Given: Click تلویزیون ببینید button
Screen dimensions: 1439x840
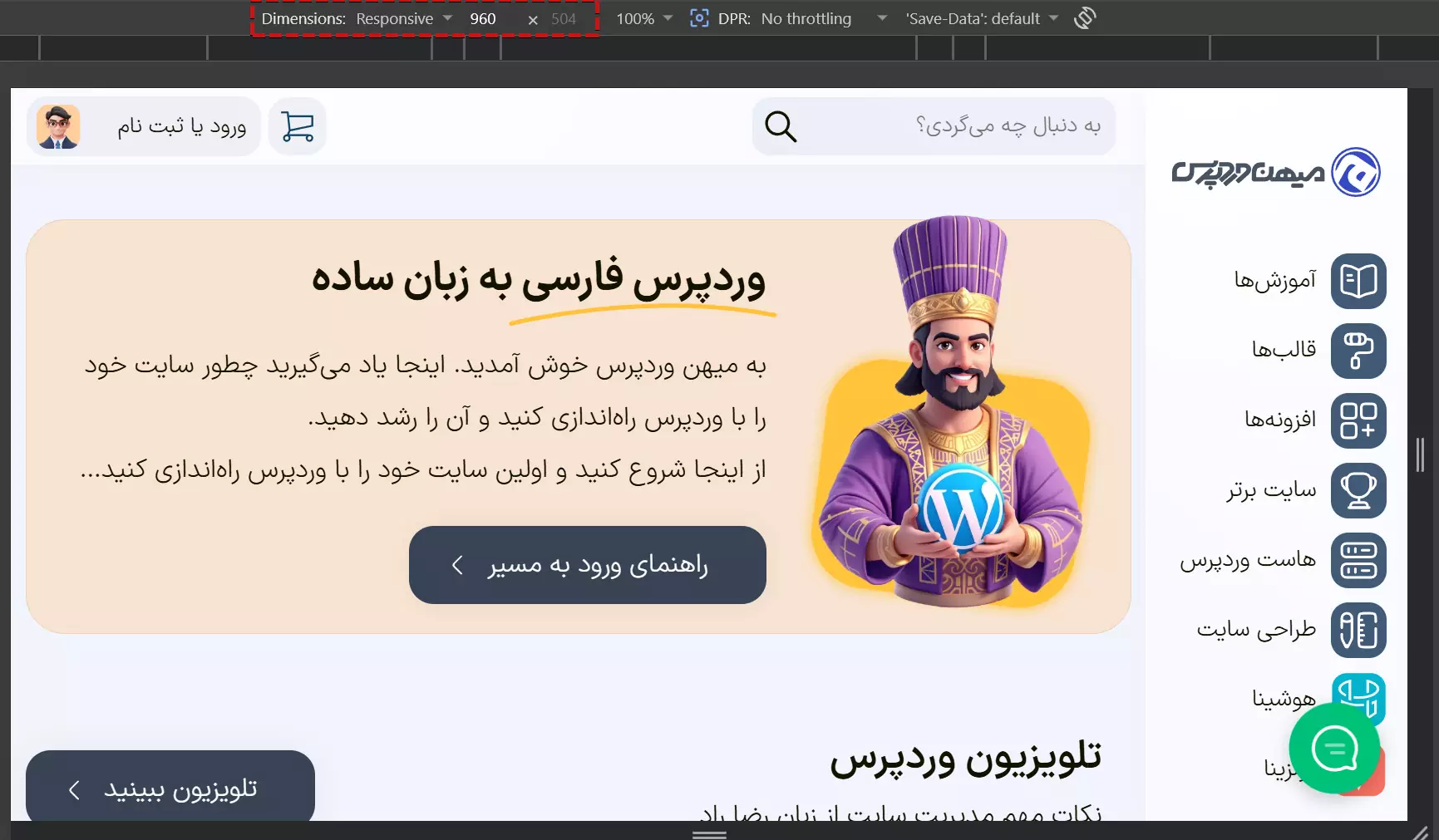Looking at the screenshot, I should 170,788.
